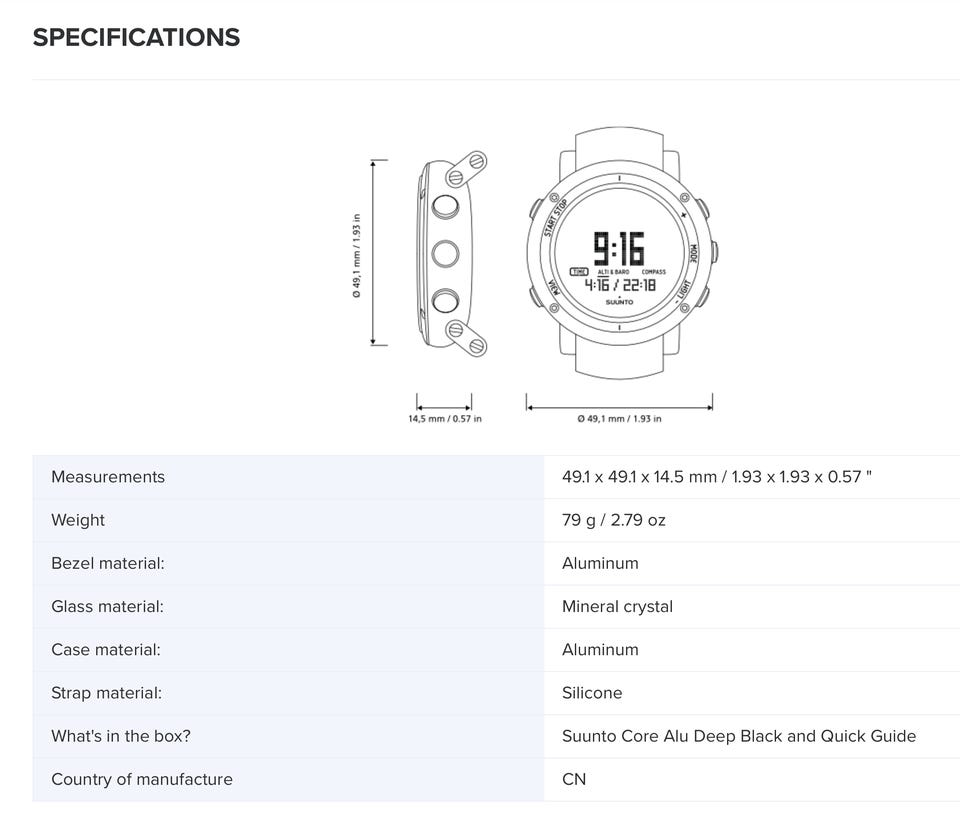Click the vertical Ø 49,1 mm height label
960x821 pixels.
coord(356,255)
